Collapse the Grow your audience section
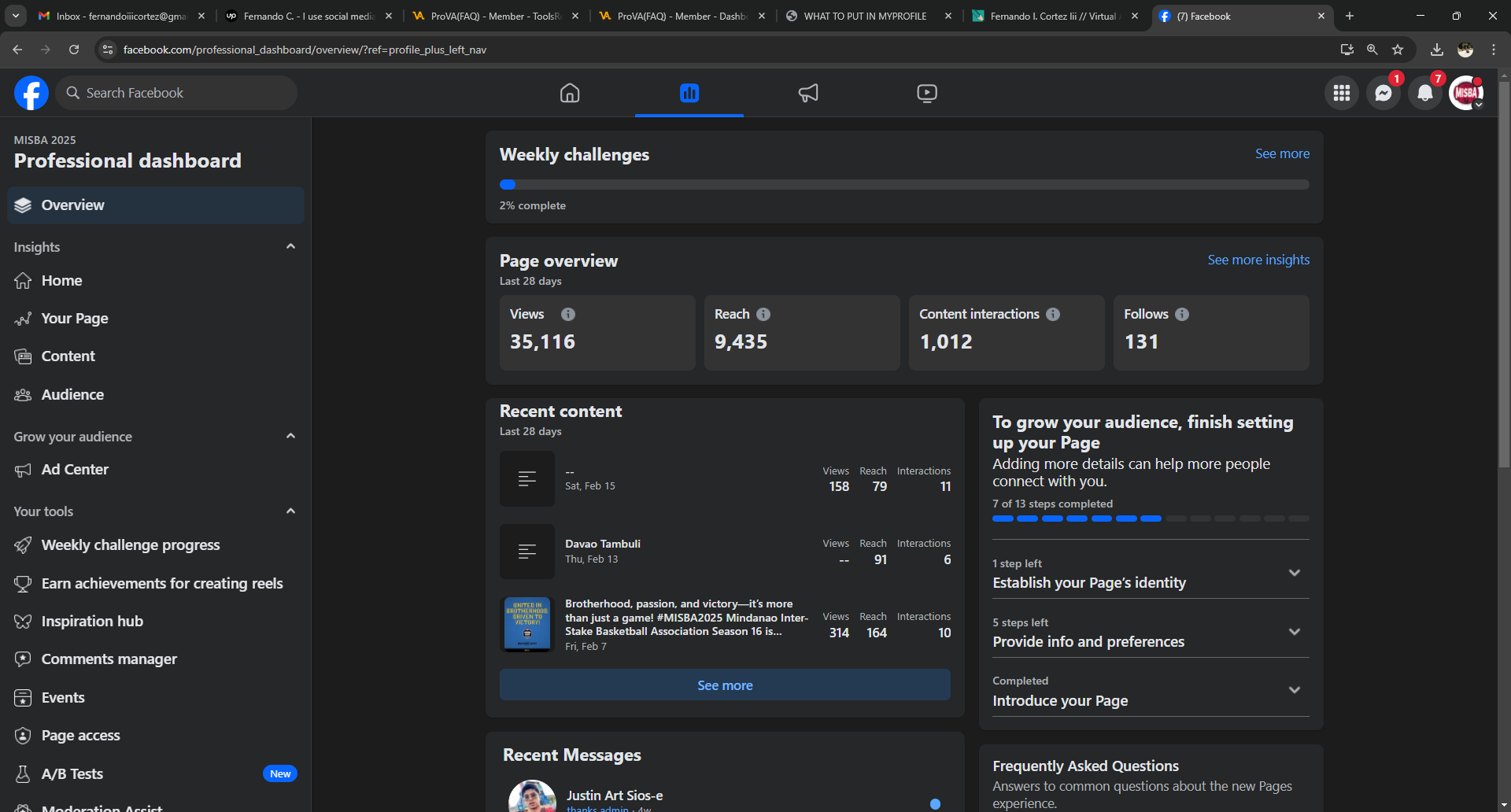1511x812 pixels. 290,436
